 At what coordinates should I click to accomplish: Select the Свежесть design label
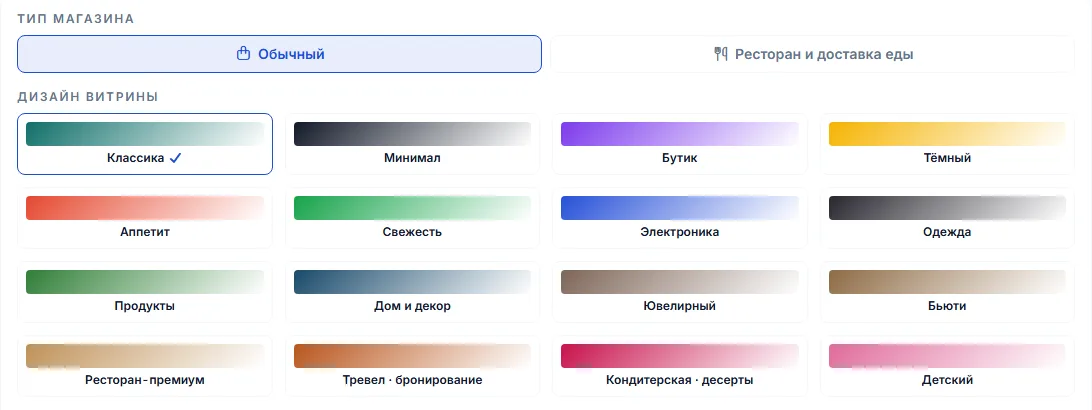coord(412,232)
